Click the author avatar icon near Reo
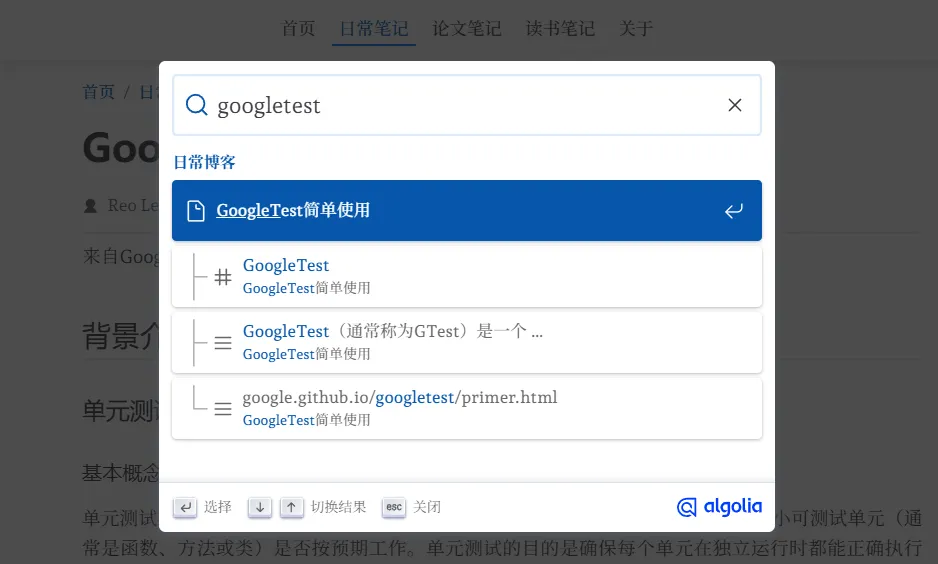938x564 pixels. [90, 206]
